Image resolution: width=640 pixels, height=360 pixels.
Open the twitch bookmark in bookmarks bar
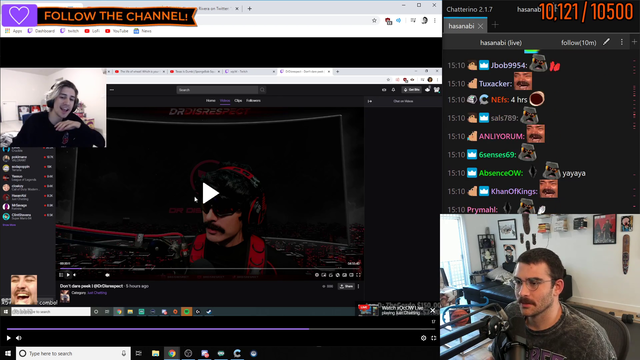tap(69, 31)
